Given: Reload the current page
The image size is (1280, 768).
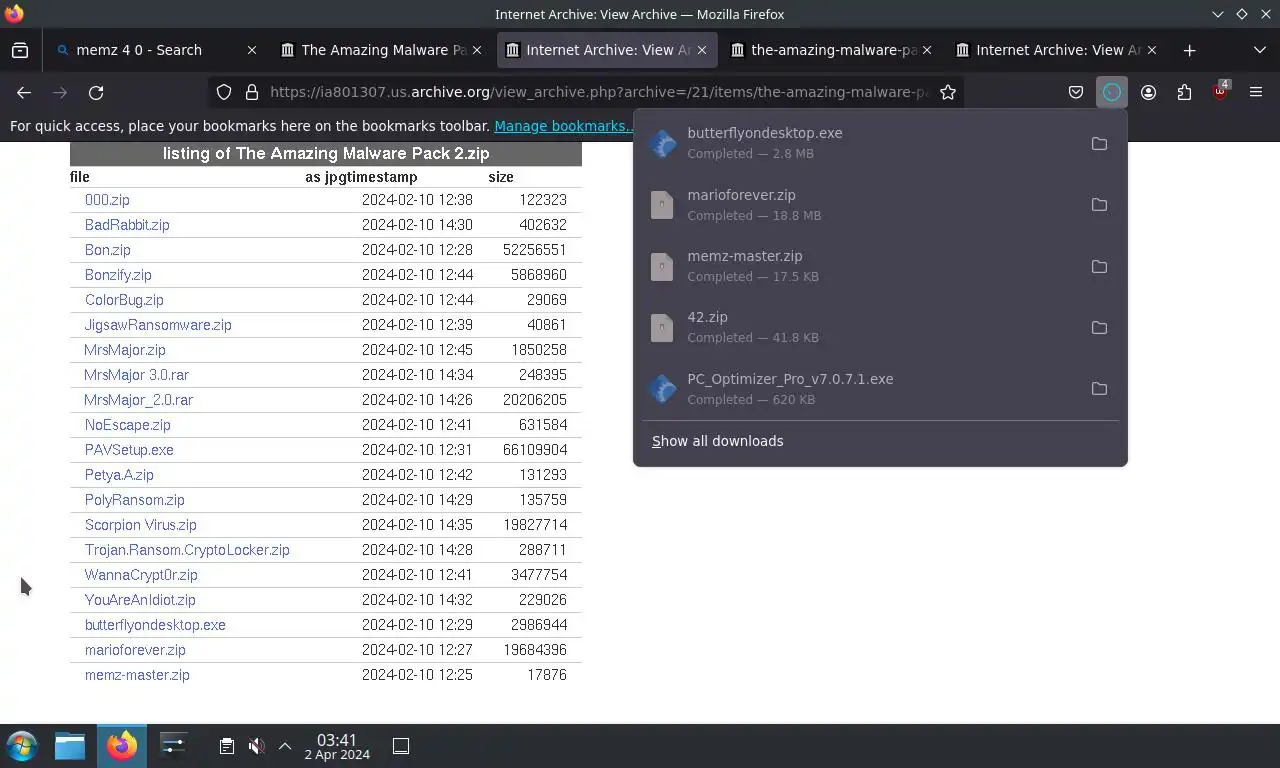Looking at the screenshot, I should 96,92.
